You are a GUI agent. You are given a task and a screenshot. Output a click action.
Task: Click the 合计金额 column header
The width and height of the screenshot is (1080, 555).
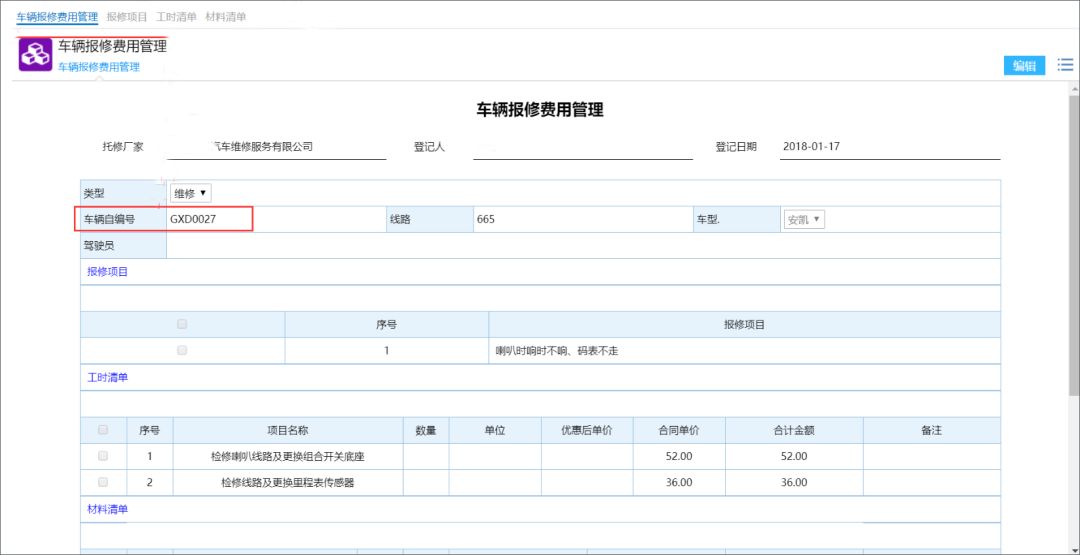pyautogui.click(x=793, y=430)
